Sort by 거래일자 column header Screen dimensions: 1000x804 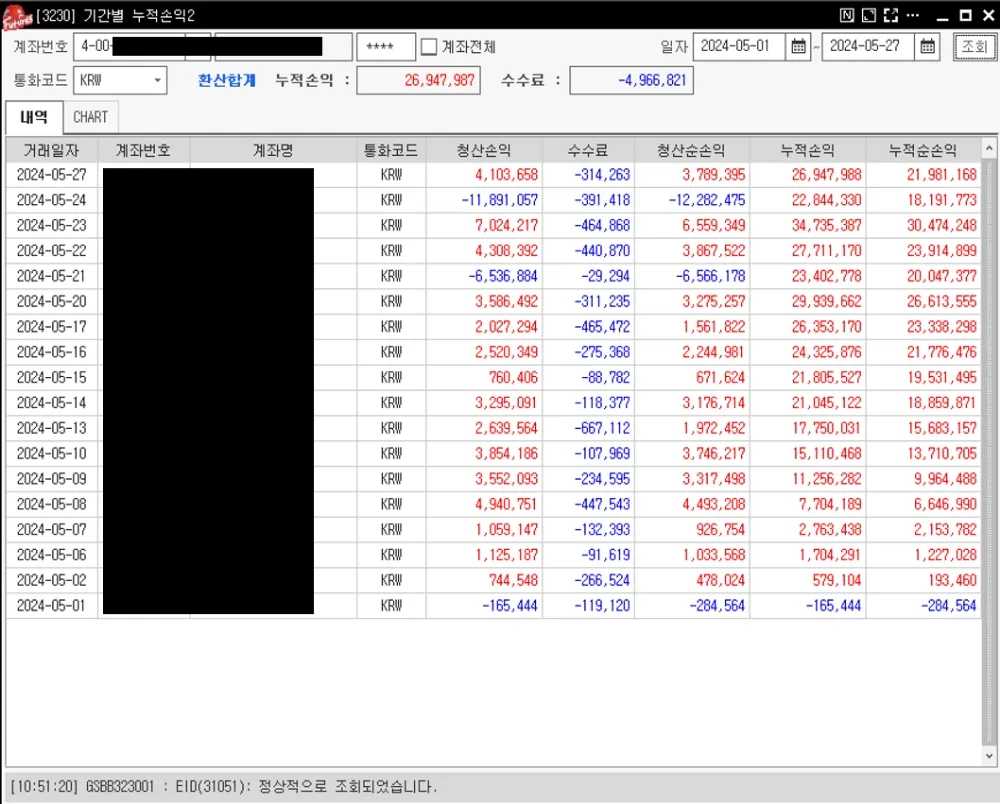coord(52,150)
